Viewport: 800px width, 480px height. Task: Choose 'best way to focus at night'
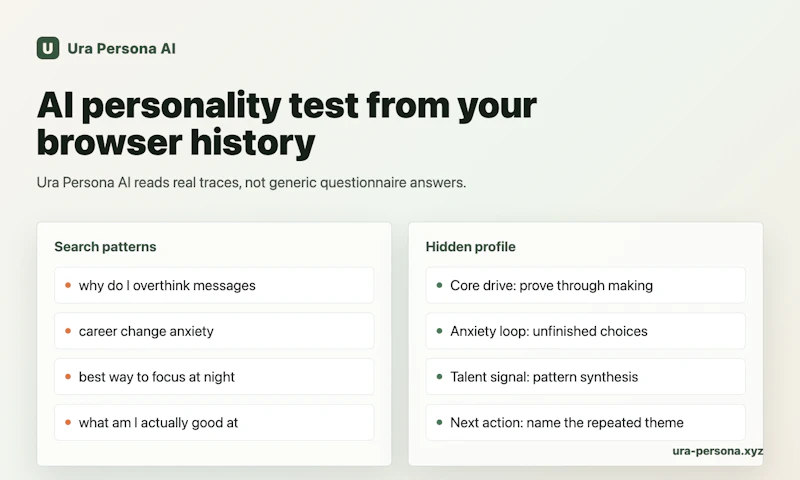(214, 376)
